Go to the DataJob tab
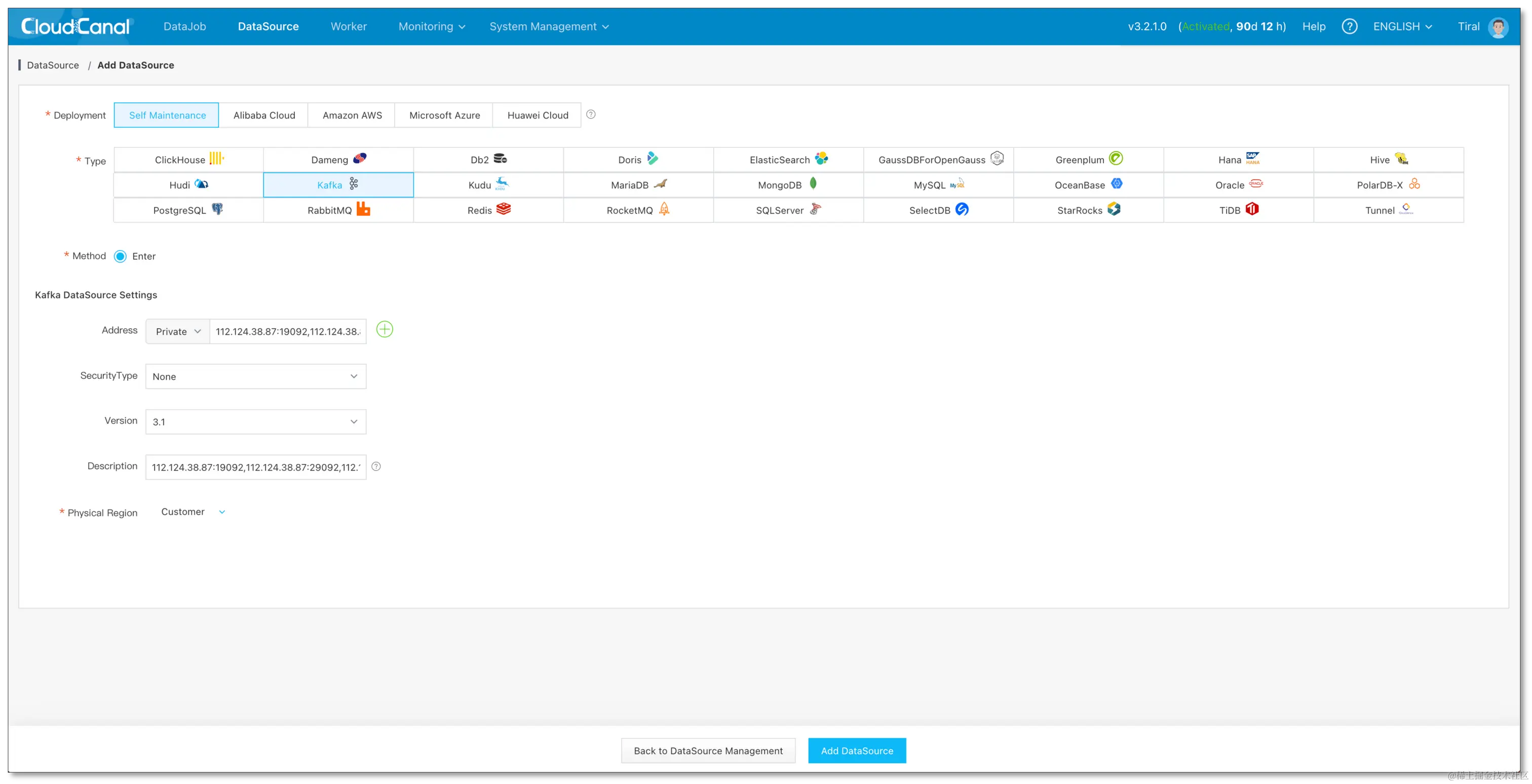Image resolution: width=1532 pixels, height=784 pixels. click(x=185, y=26)
